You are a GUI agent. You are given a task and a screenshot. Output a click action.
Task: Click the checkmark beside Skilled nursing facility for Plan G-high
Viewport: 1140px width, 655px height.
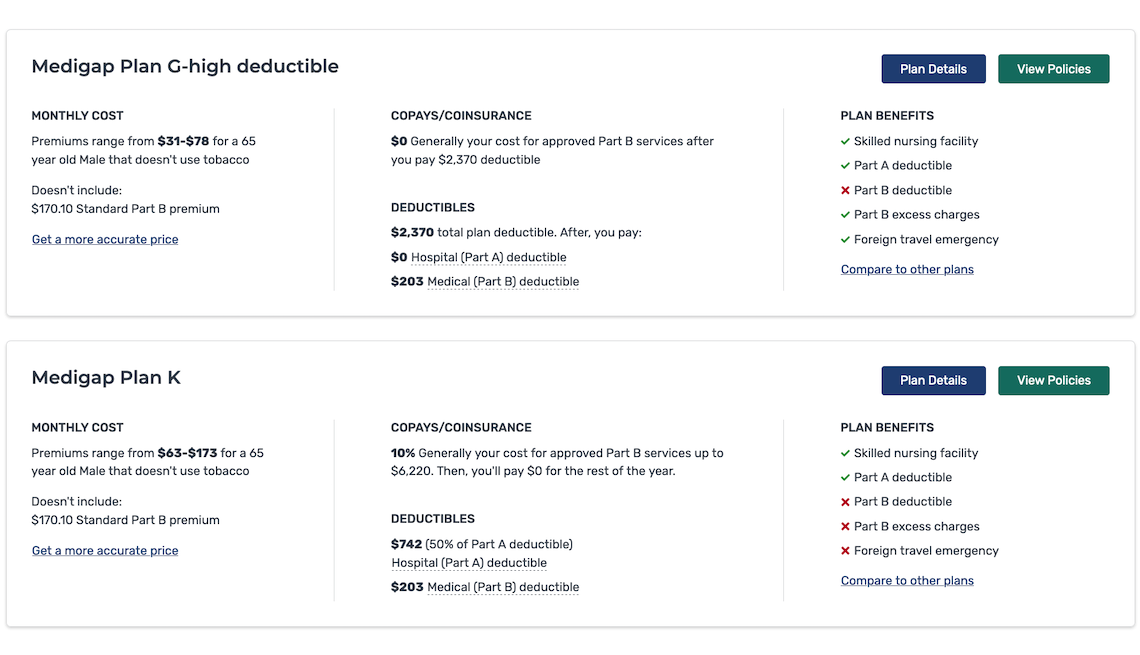click(845, 141)
